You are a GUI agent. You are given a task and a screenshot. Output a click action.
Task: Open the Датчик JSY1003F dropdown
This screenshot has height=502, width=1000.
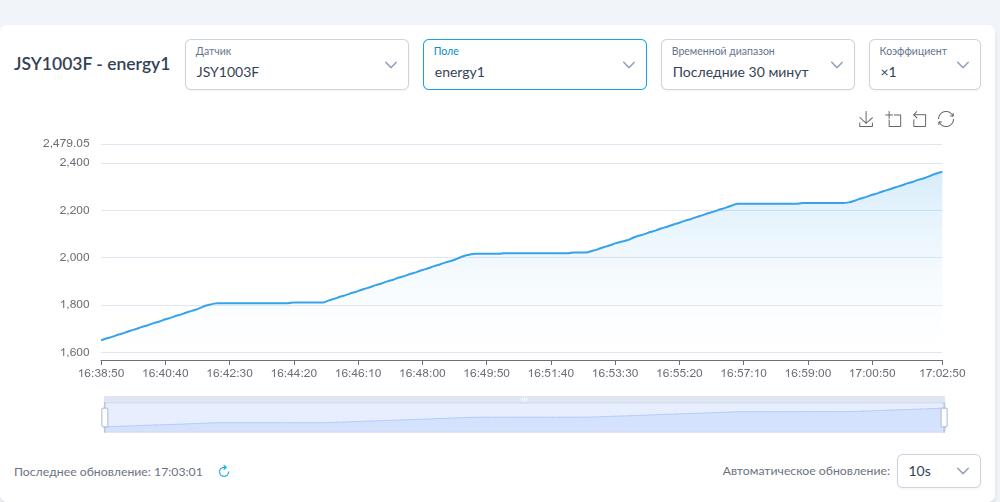(296, 65)
